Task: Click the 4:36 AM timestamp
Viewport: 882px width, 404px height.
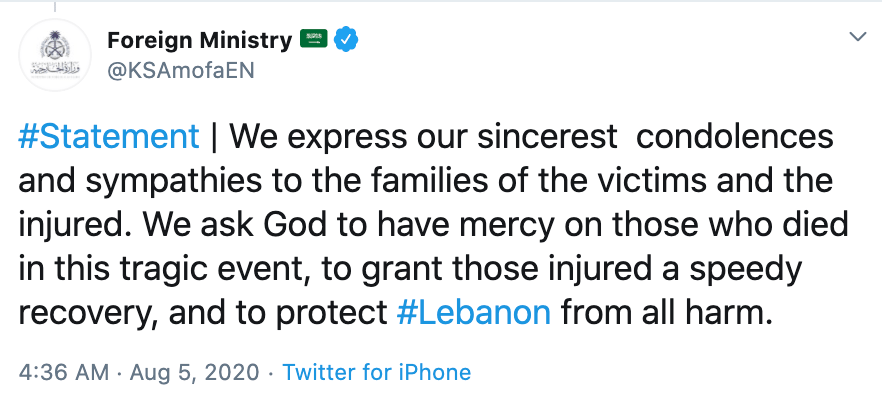Action: click(63, 373)
